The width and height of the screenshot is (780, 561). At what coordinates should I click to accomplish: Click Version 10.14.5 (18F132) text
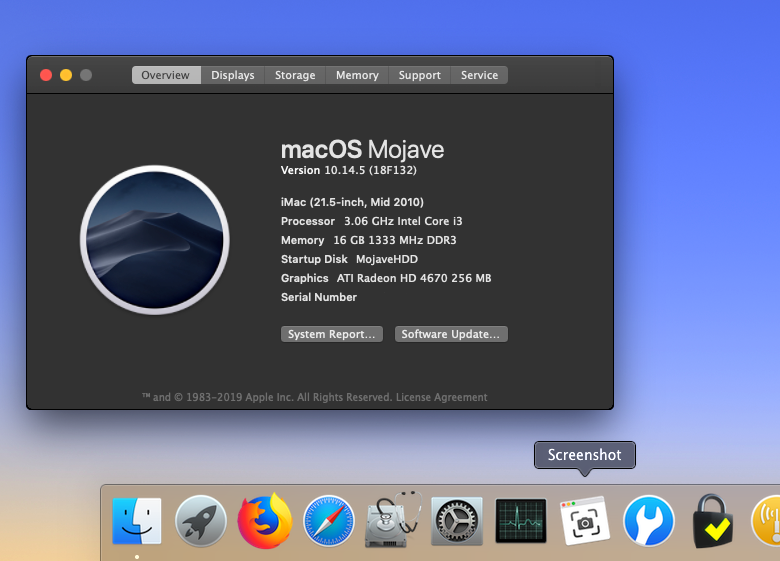pyautogui.click(x=349, y=170)
